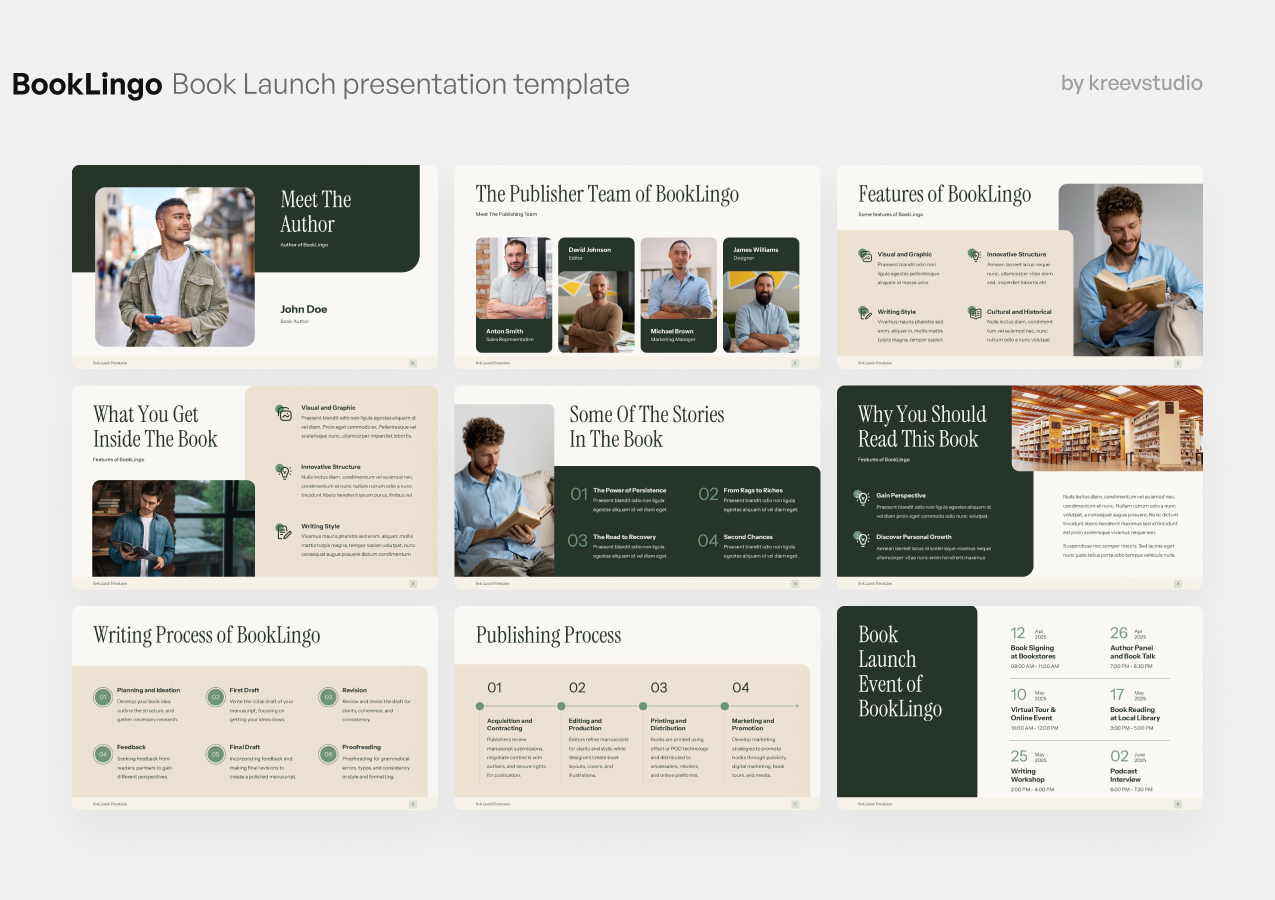Click the Proofreading step 06 badge
Viewport: 1275px width, 900px height.
tap(329, 754)
